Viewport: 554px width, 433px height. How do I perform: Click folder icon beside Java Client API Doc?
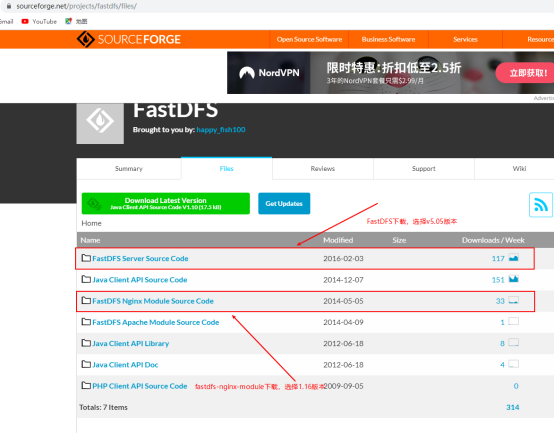[x=86, y=364]
